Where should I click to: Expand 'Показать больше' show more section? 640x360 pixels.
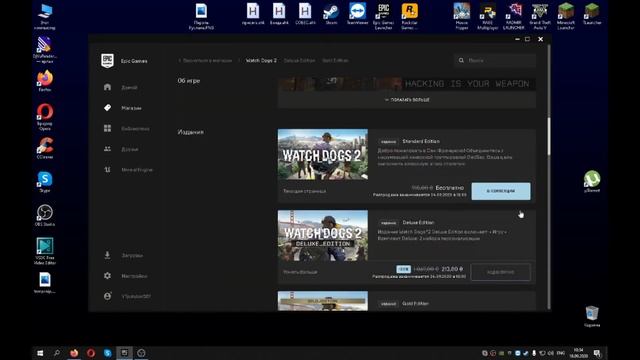click(407, 100)
